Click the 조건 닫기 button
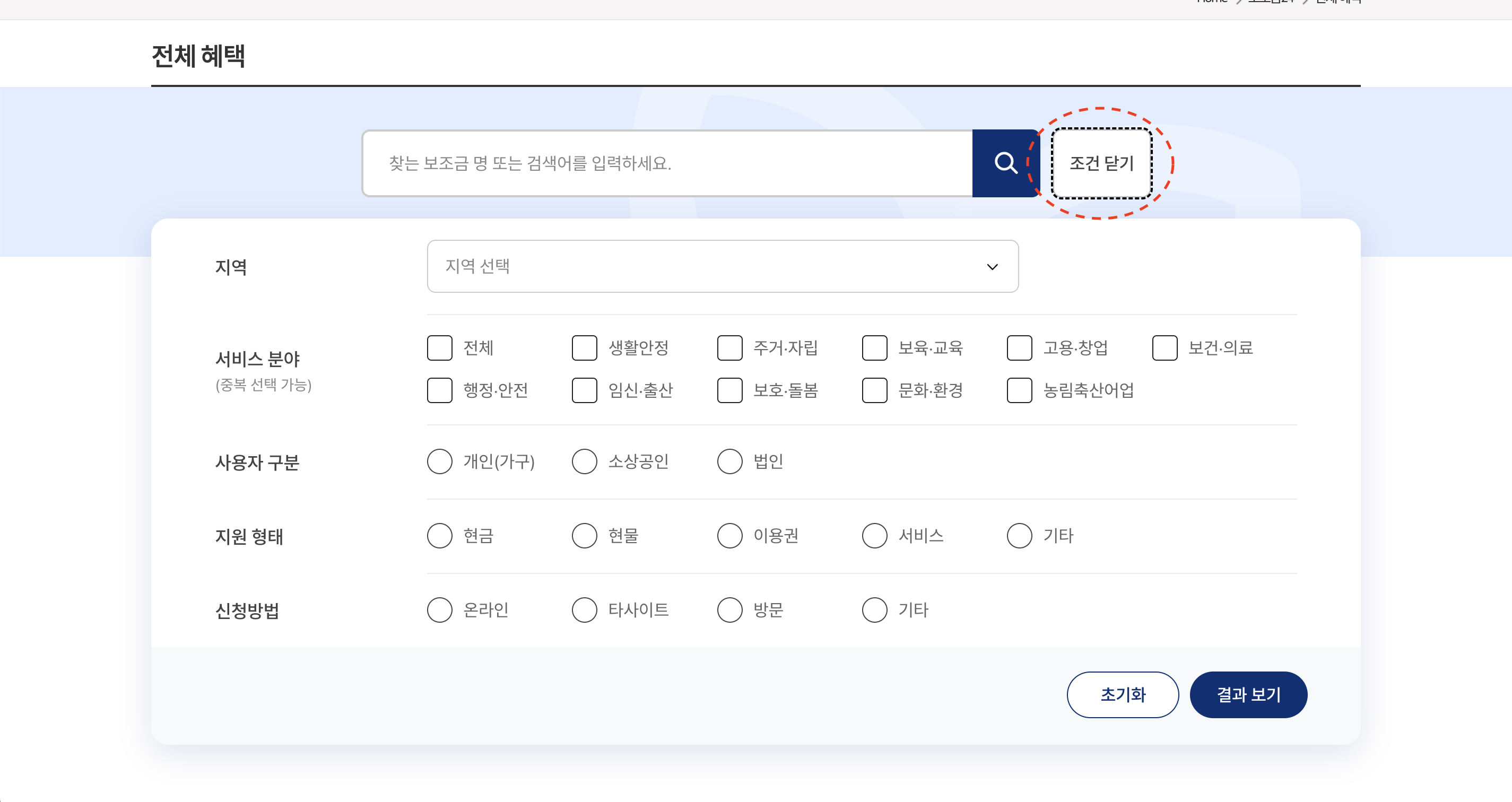1512x802 pixels. click(1101, 163)
